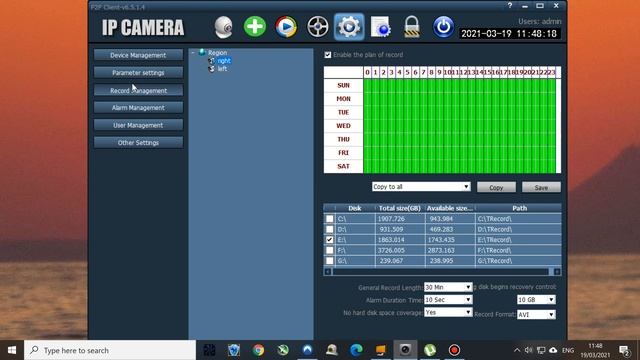Open the live camera view icon
640x360 pixels.
(x=223, y=27)
